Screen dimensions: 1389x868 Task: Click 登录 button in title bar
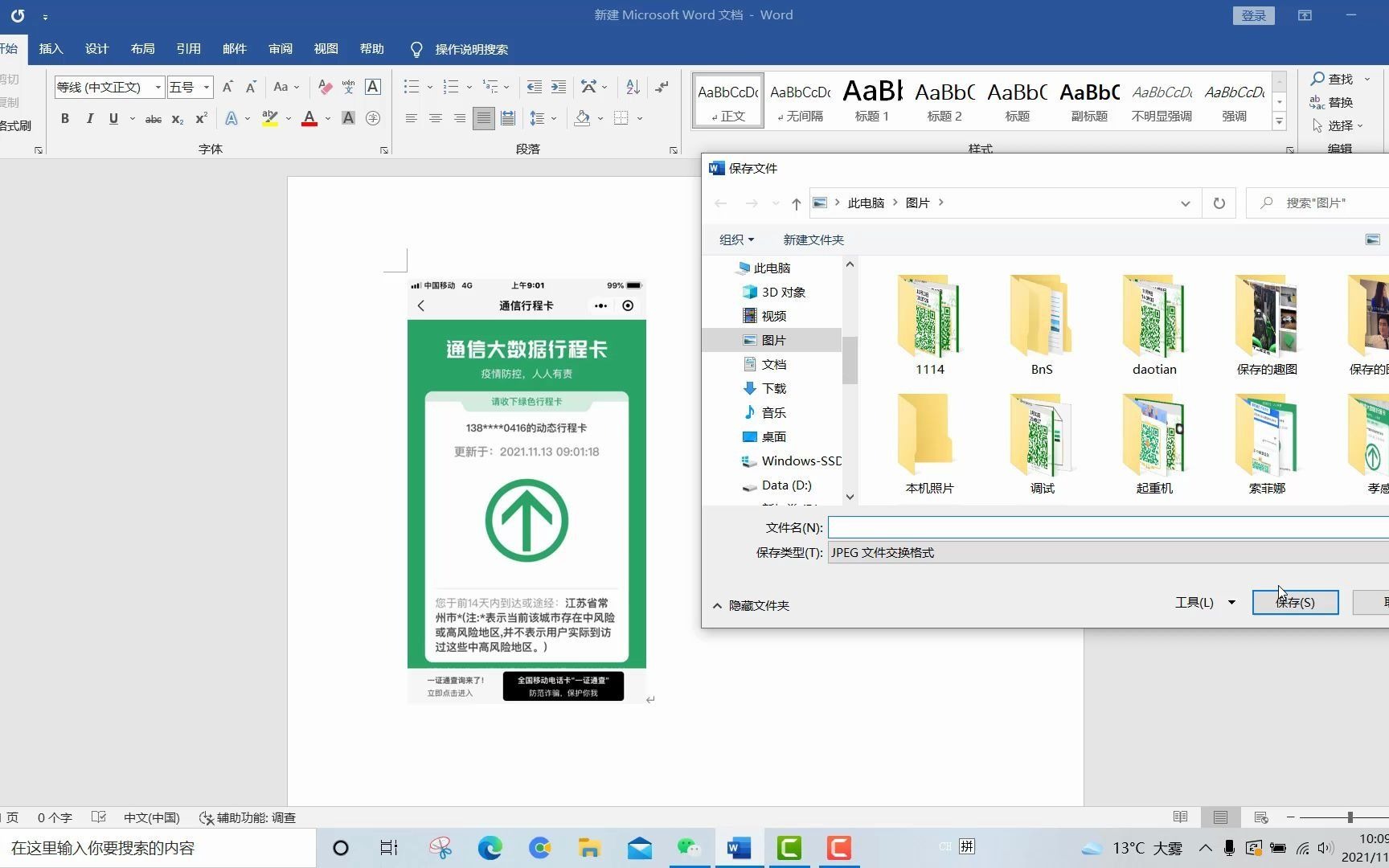coord(1253,15)
